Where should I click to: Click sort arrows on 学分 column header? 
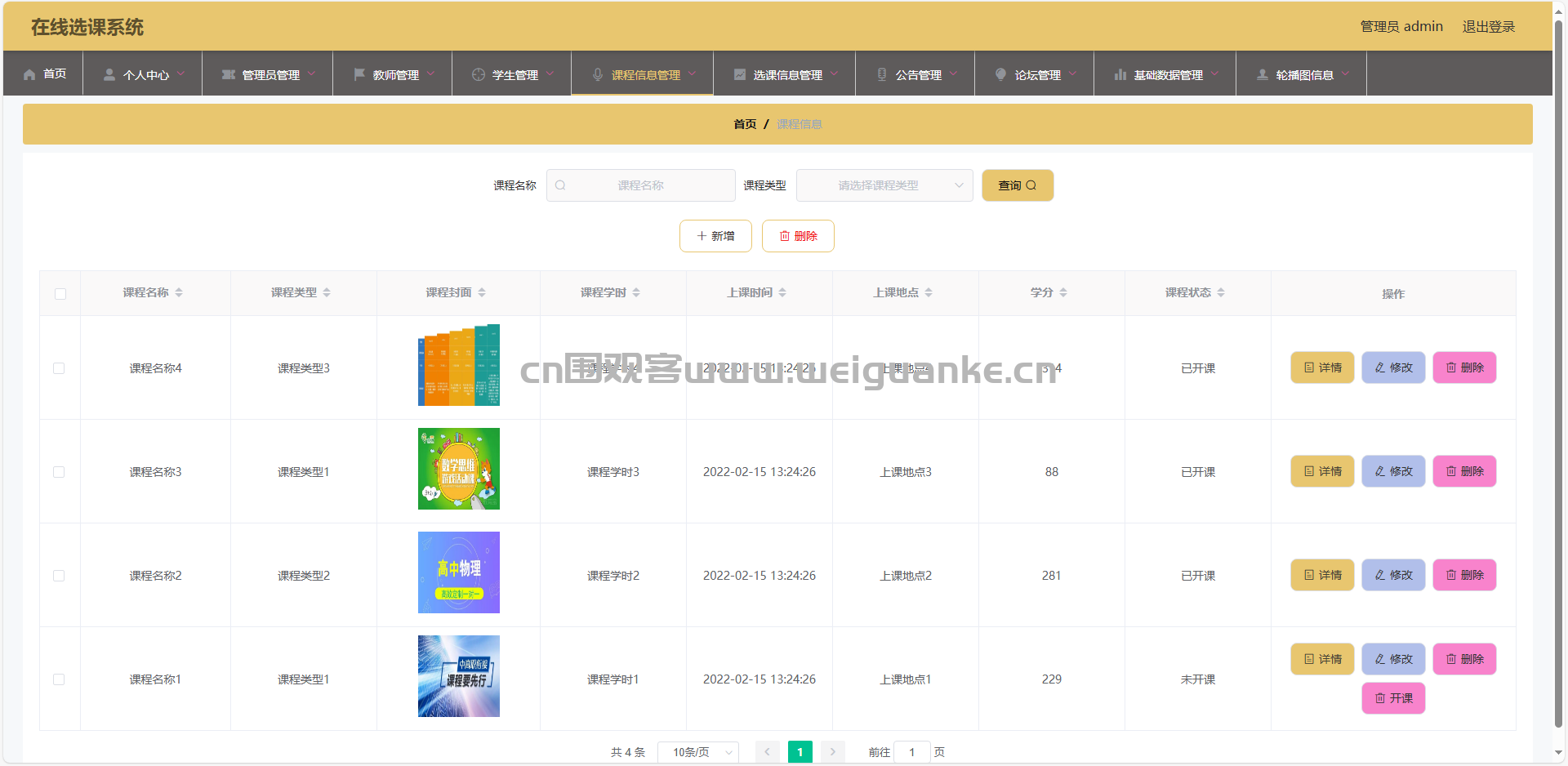tap(1063, 292)
